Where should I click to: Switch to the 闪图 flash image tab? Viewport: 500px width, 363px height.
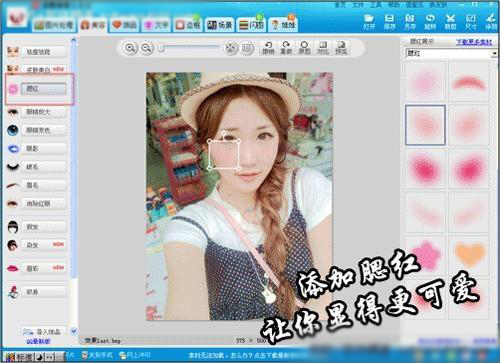[x=251, y=25]
